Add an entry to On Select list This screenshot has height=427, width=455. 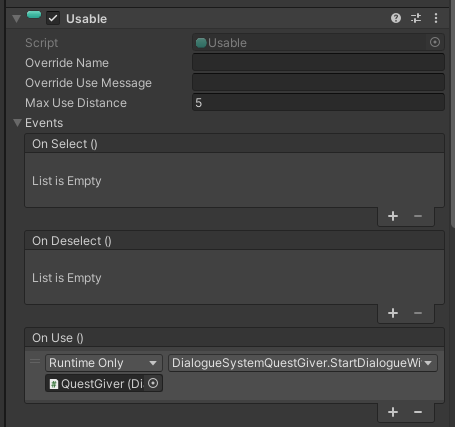[x=393, y=216]
